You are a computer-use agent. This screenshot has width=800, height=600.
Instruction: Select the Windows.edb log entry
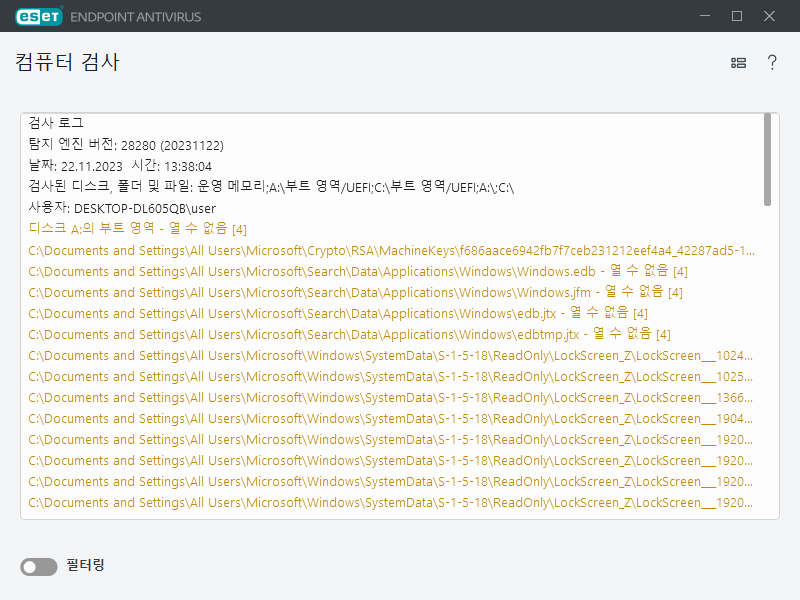coord(358,271)
